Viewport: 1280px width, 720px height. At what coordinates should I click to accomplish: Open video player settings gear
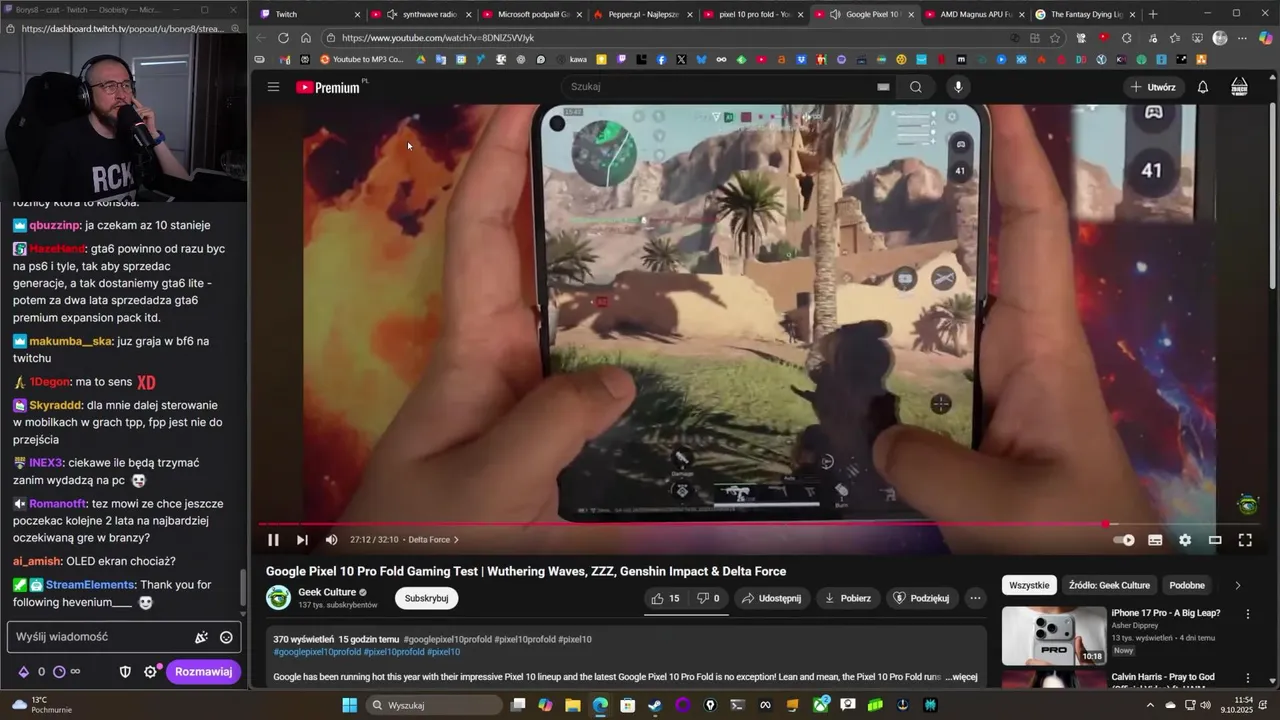pyautogui.click(x=1185, y=540)
